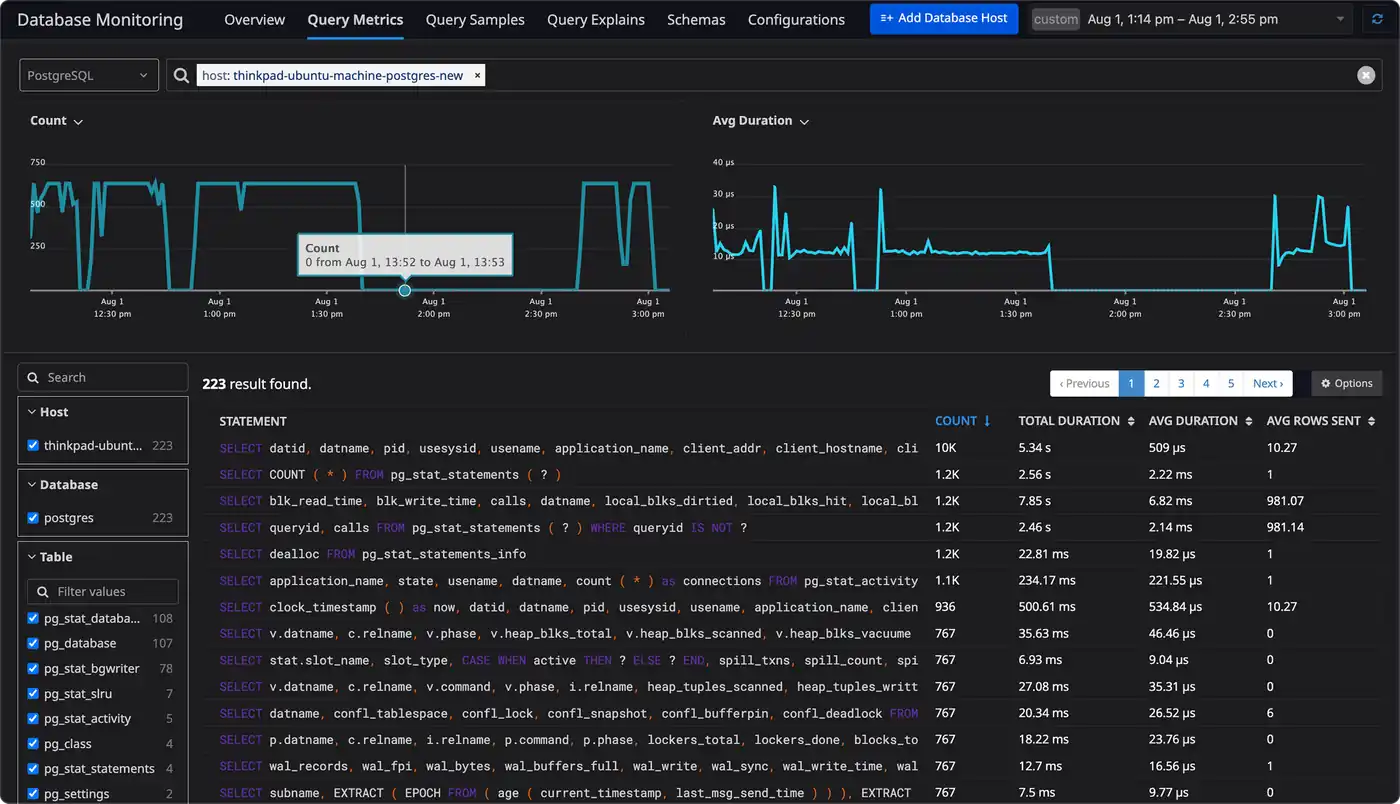Click Add Database Host button
Image resolution: width=1400 pixels, height=804 pixels.
pos(944,18)
